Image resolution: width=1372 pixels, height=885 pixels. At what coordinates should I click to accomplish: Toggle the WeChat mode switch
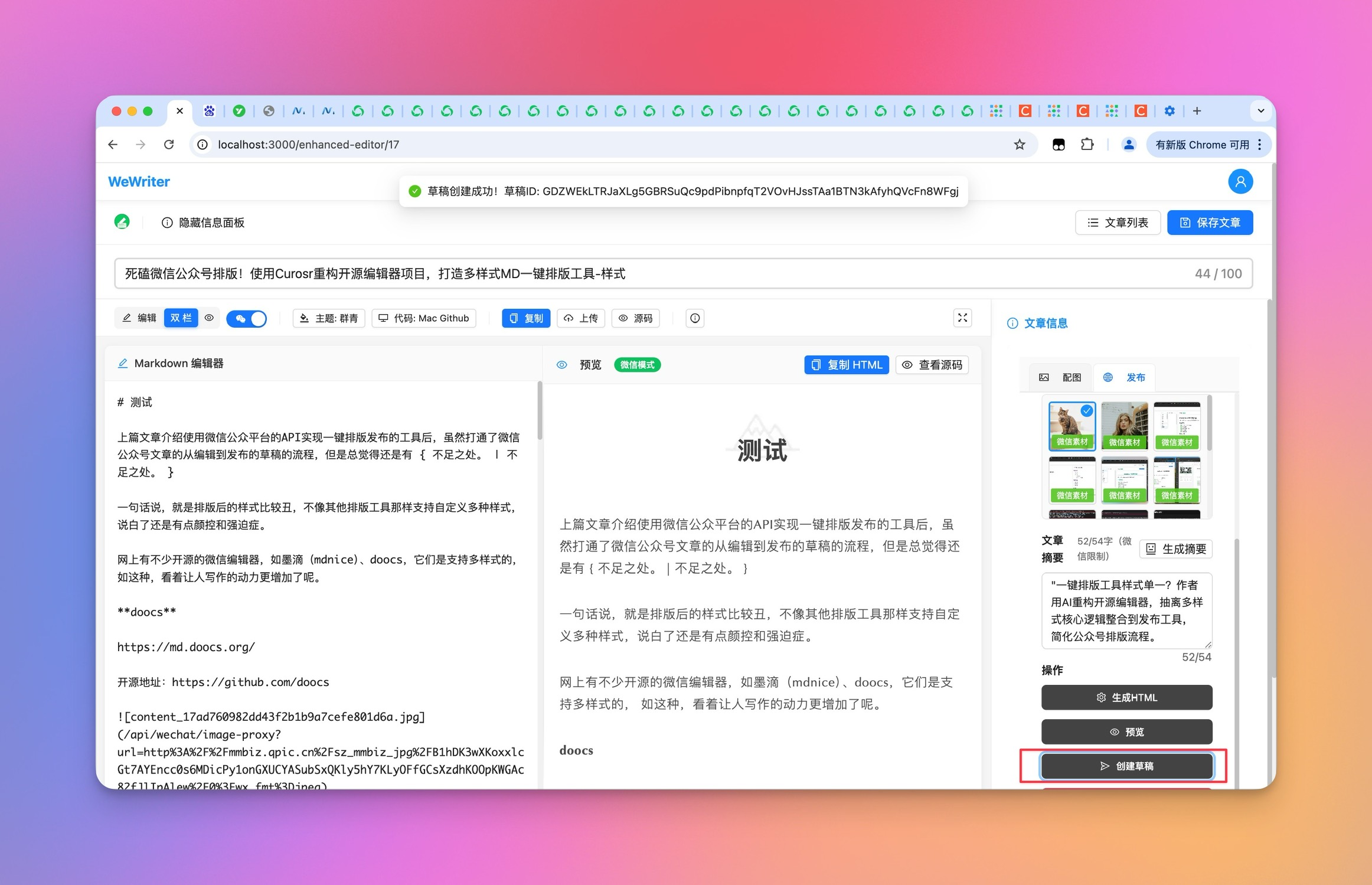[x=247, y=319]
